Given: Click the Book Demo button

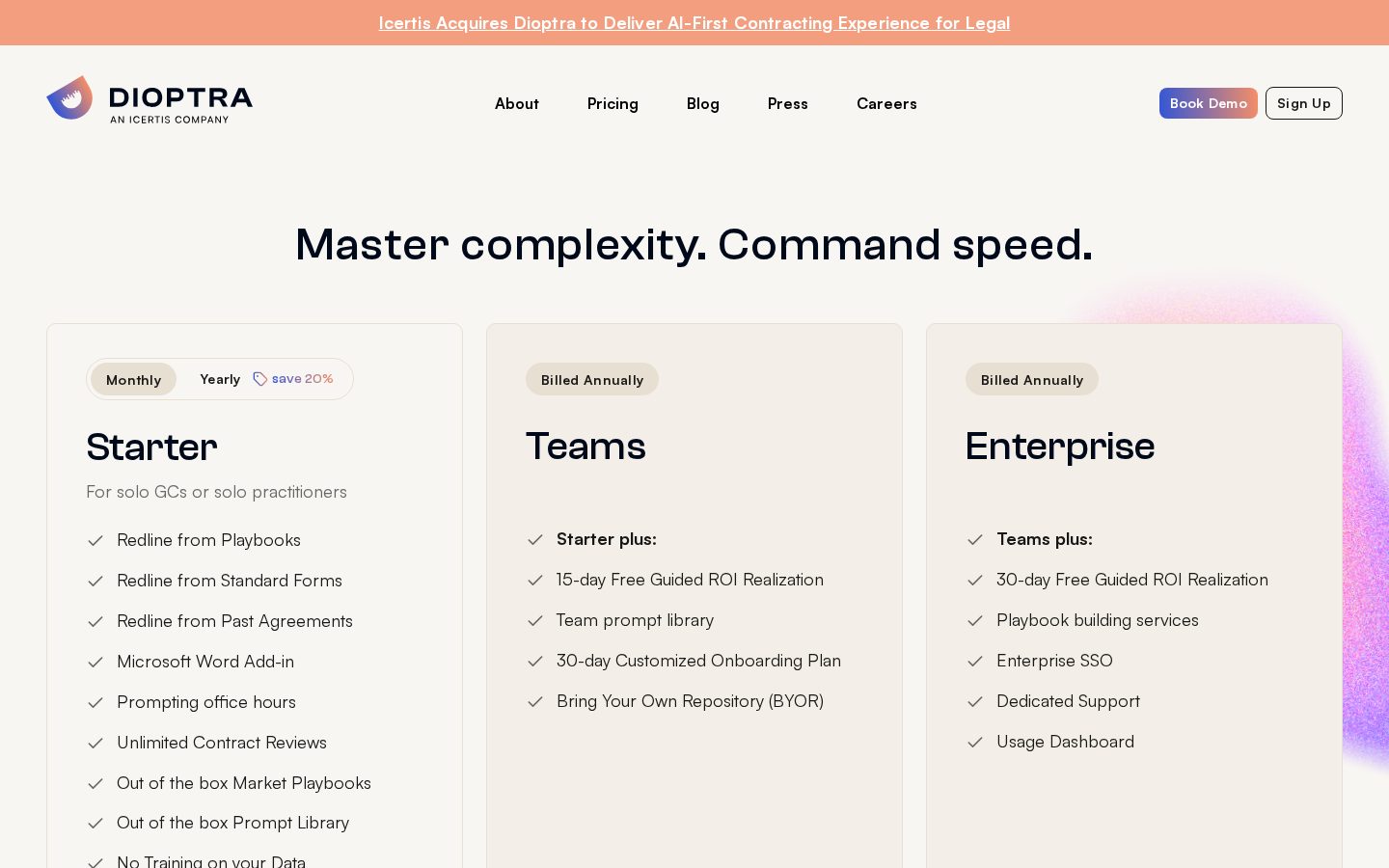Looking at the screenshot, I should 1209,103.
